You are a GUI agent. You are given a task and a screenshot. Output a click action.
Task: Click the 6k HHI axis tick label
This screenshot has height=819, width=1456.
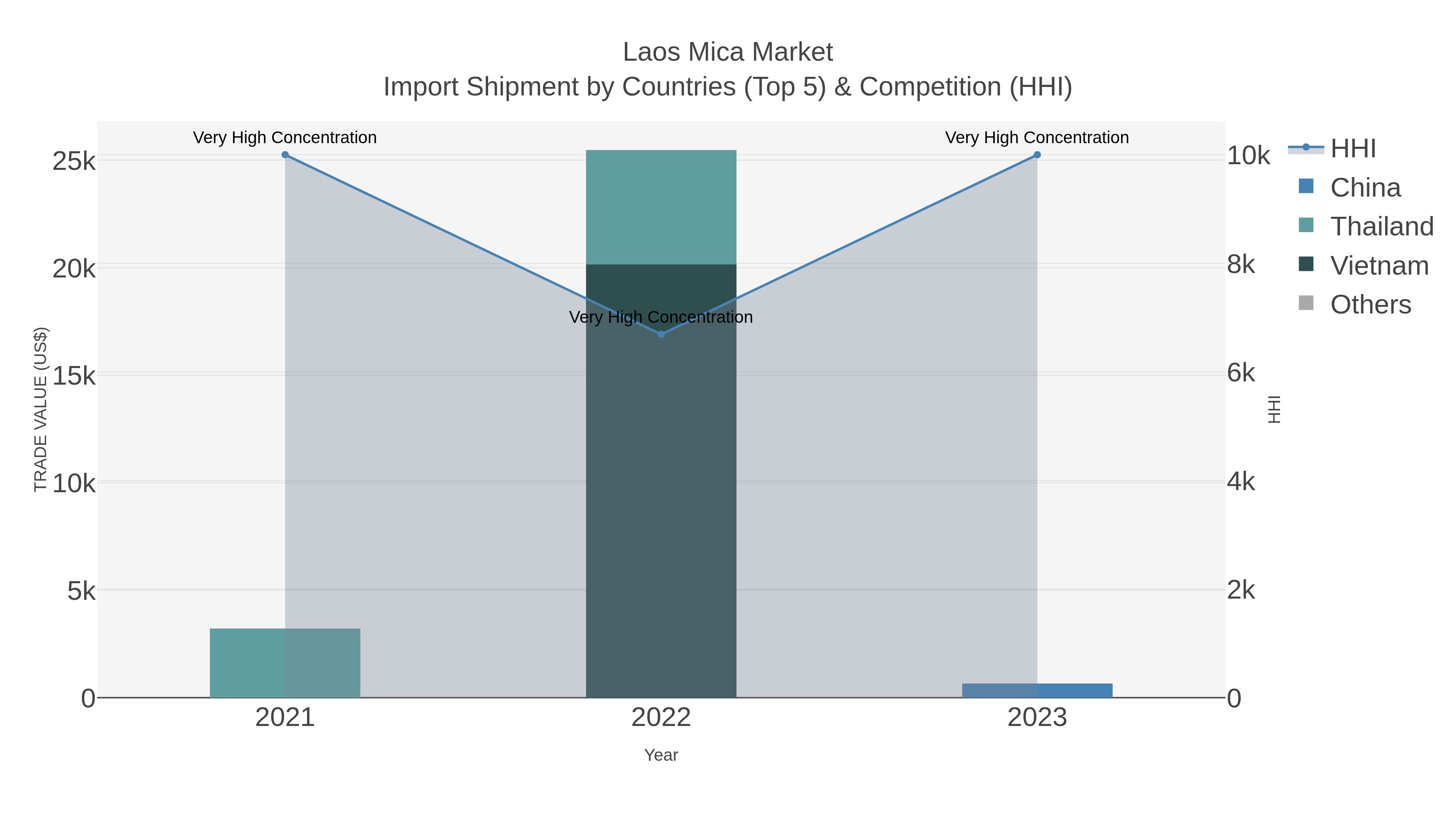click(x=1241, y=373)
